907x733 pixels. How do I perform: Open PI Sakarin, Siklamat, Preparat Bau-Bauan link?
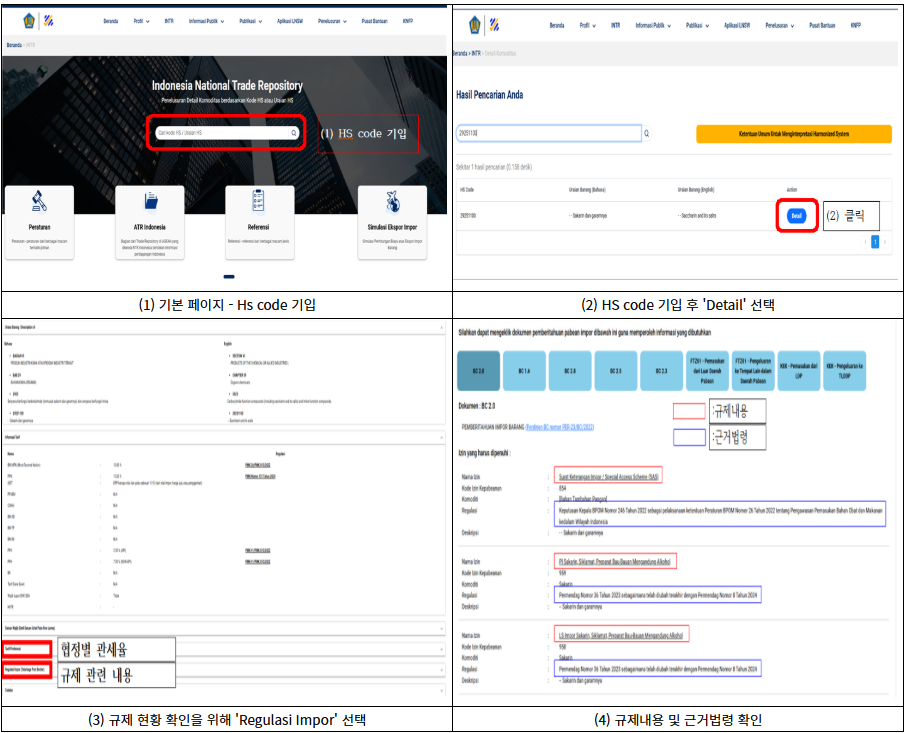[614, 561]
